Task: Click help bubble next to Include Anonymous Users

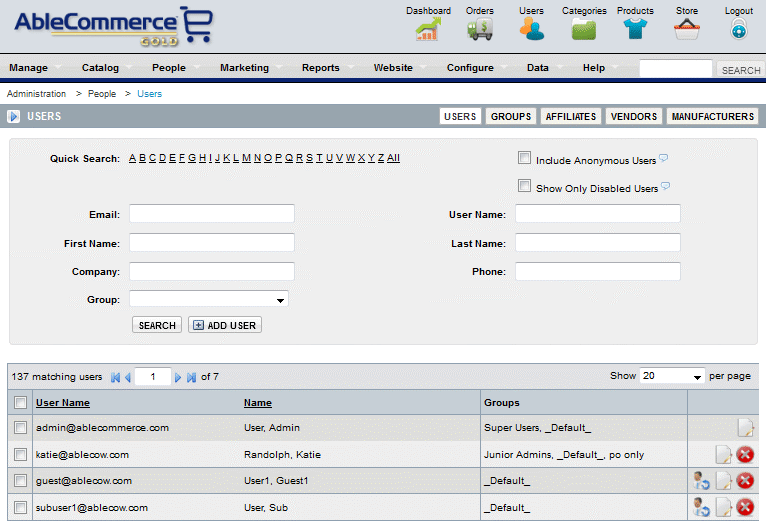Action: (663, 158)
